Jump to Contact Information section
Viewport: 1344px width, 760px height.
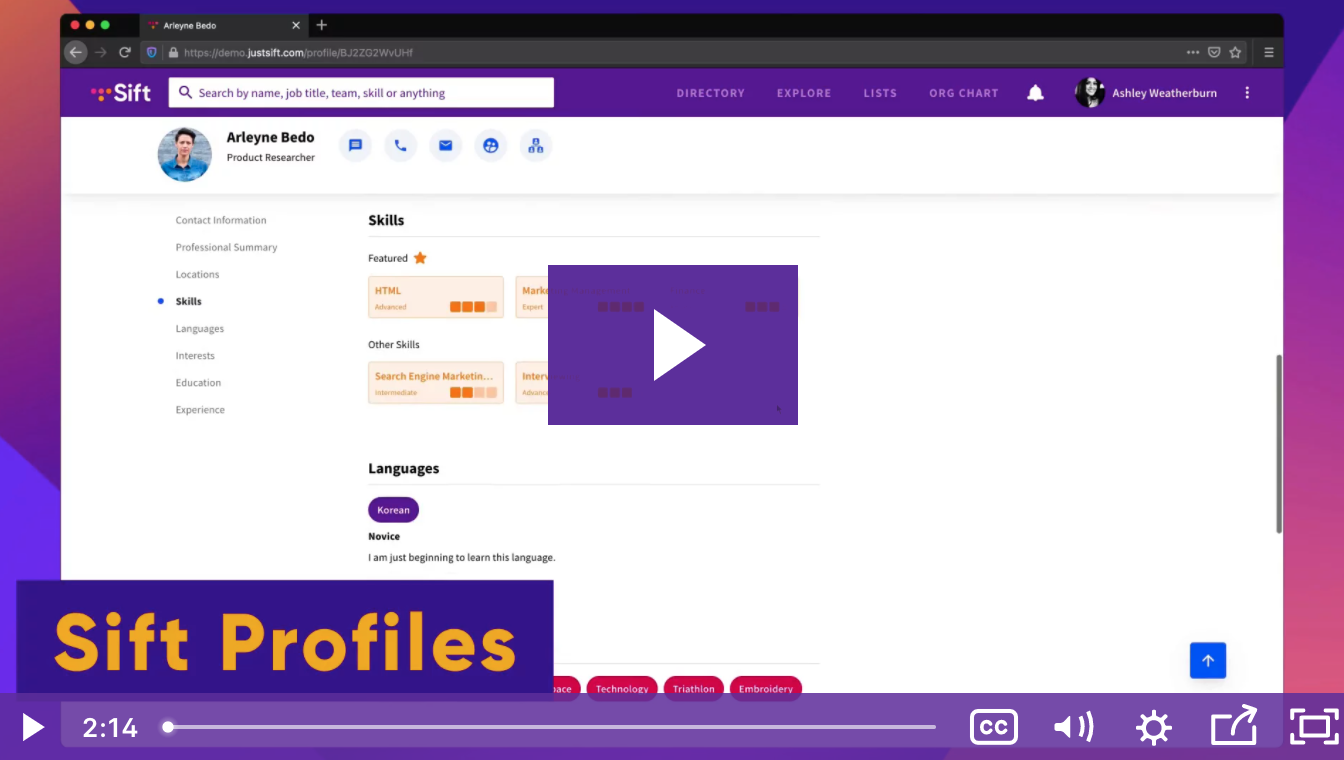click(221, 220)
